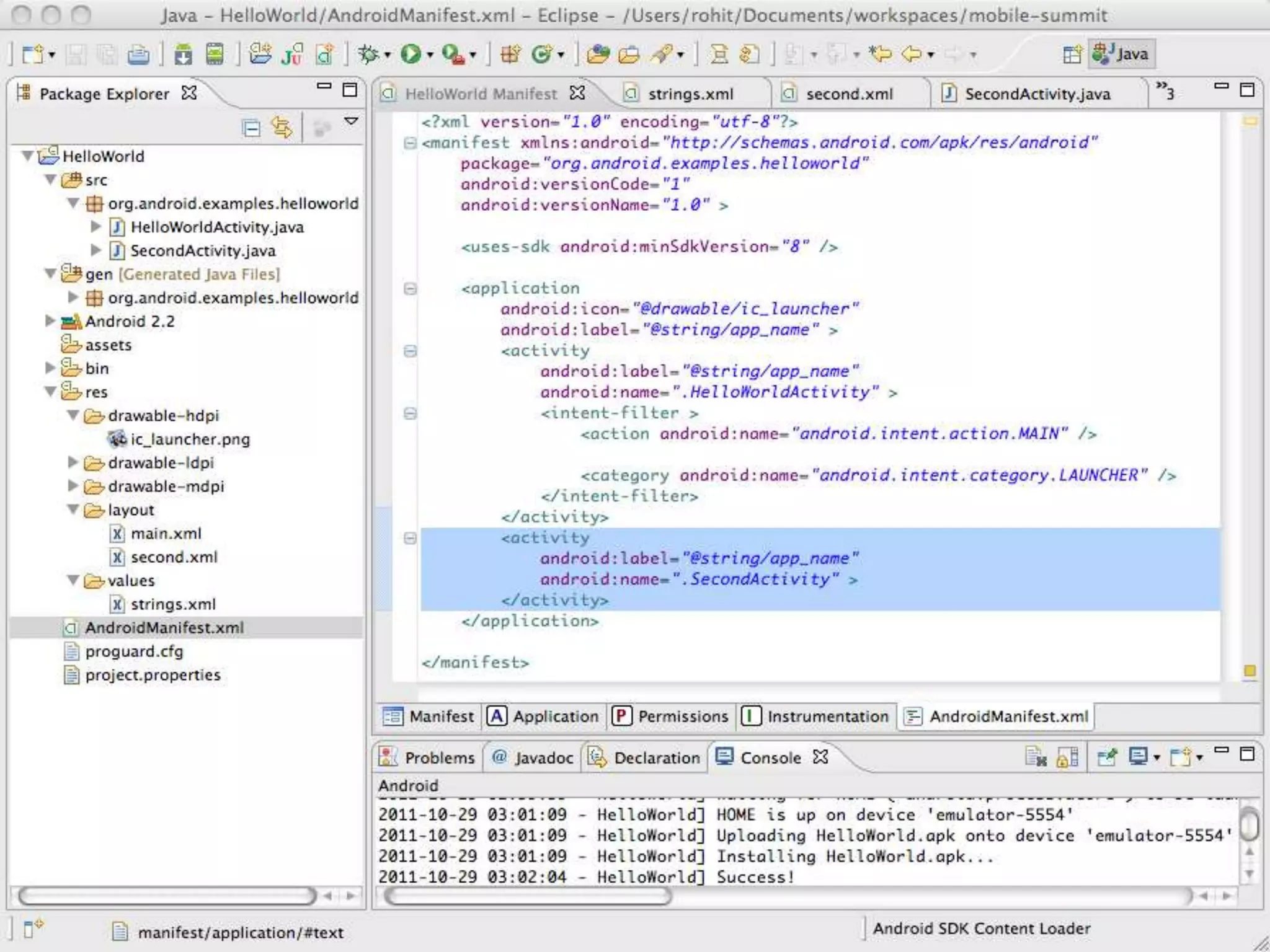
Task: Click the Search flashlight toolbar icon
Action: point(662,55)
